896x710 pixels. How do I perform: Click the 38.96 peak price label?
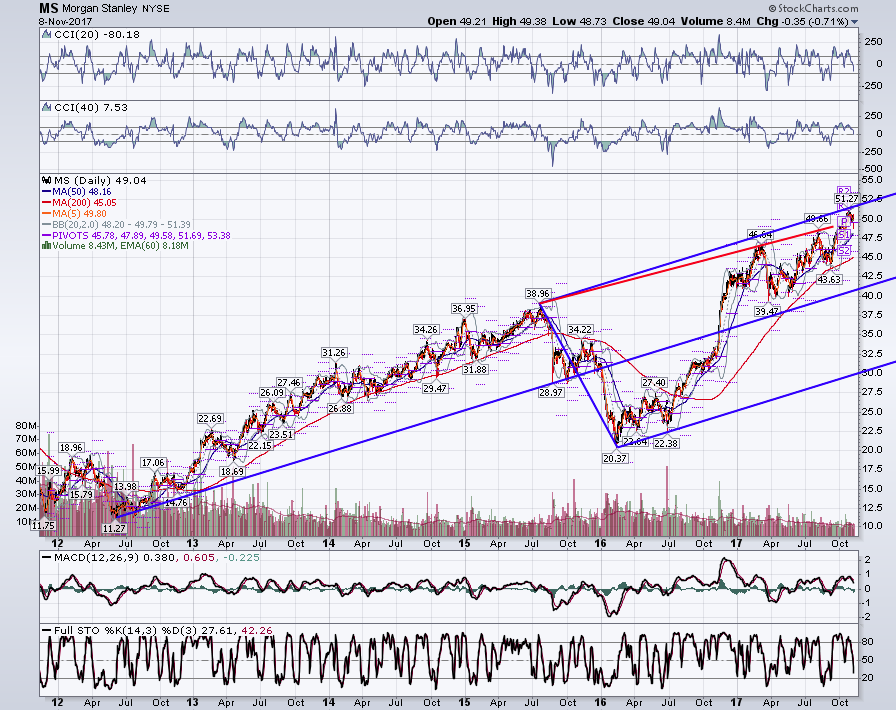pos(538,294)
